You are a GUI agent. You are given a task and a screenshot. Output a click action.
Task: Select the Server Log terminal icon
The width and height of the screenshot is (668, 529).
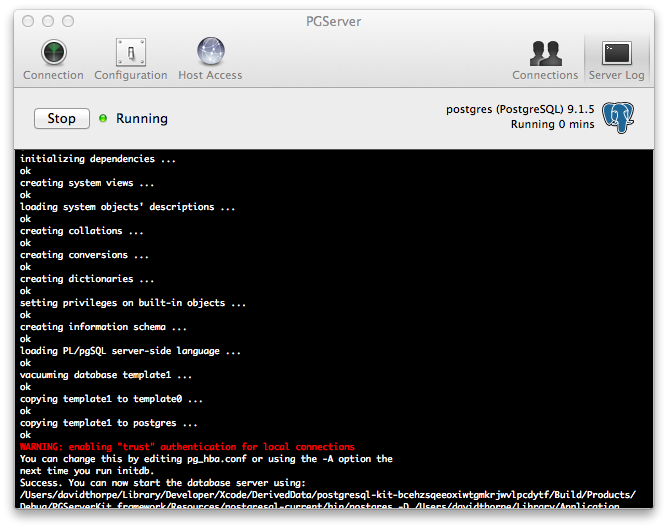616,53
